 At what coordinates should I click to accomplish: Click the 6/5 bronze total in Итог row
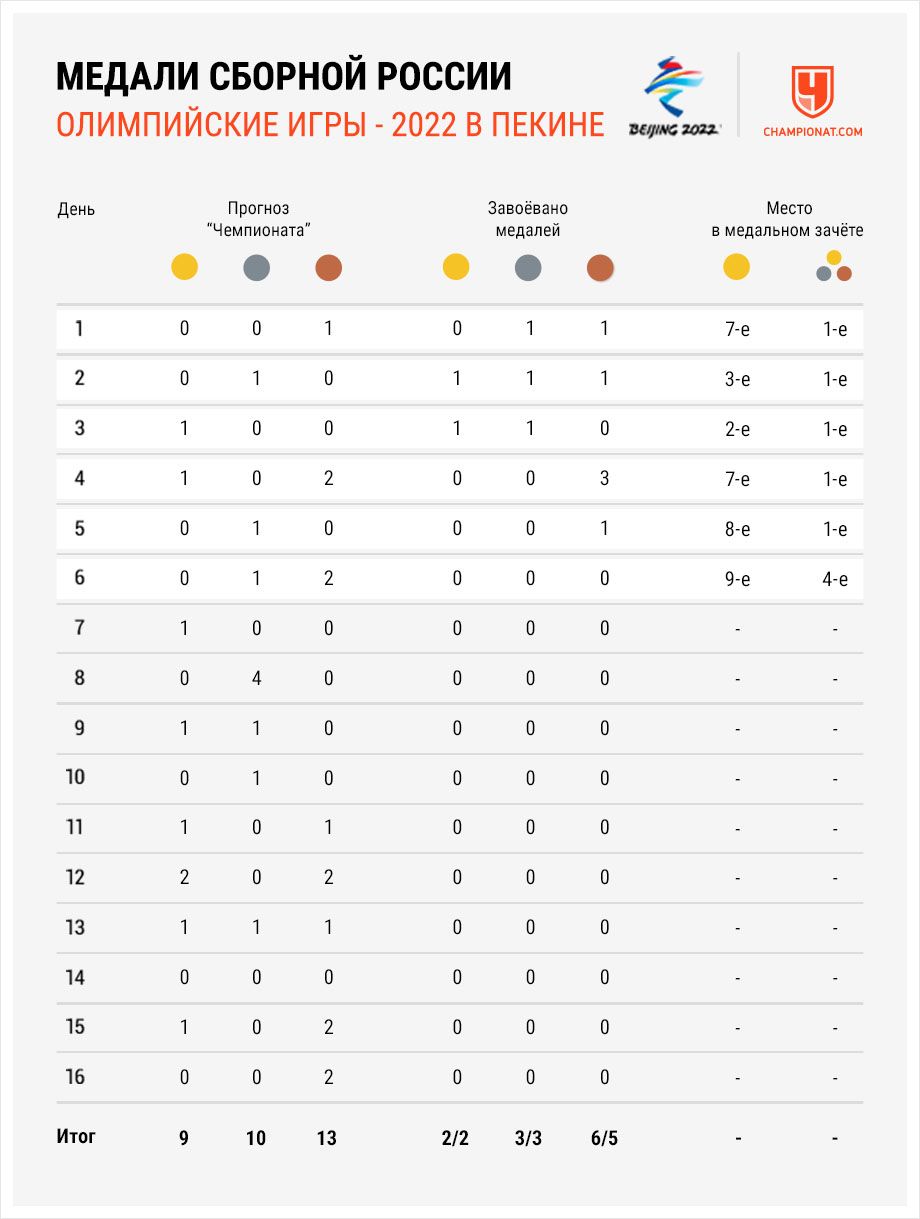pos(604,1138)
